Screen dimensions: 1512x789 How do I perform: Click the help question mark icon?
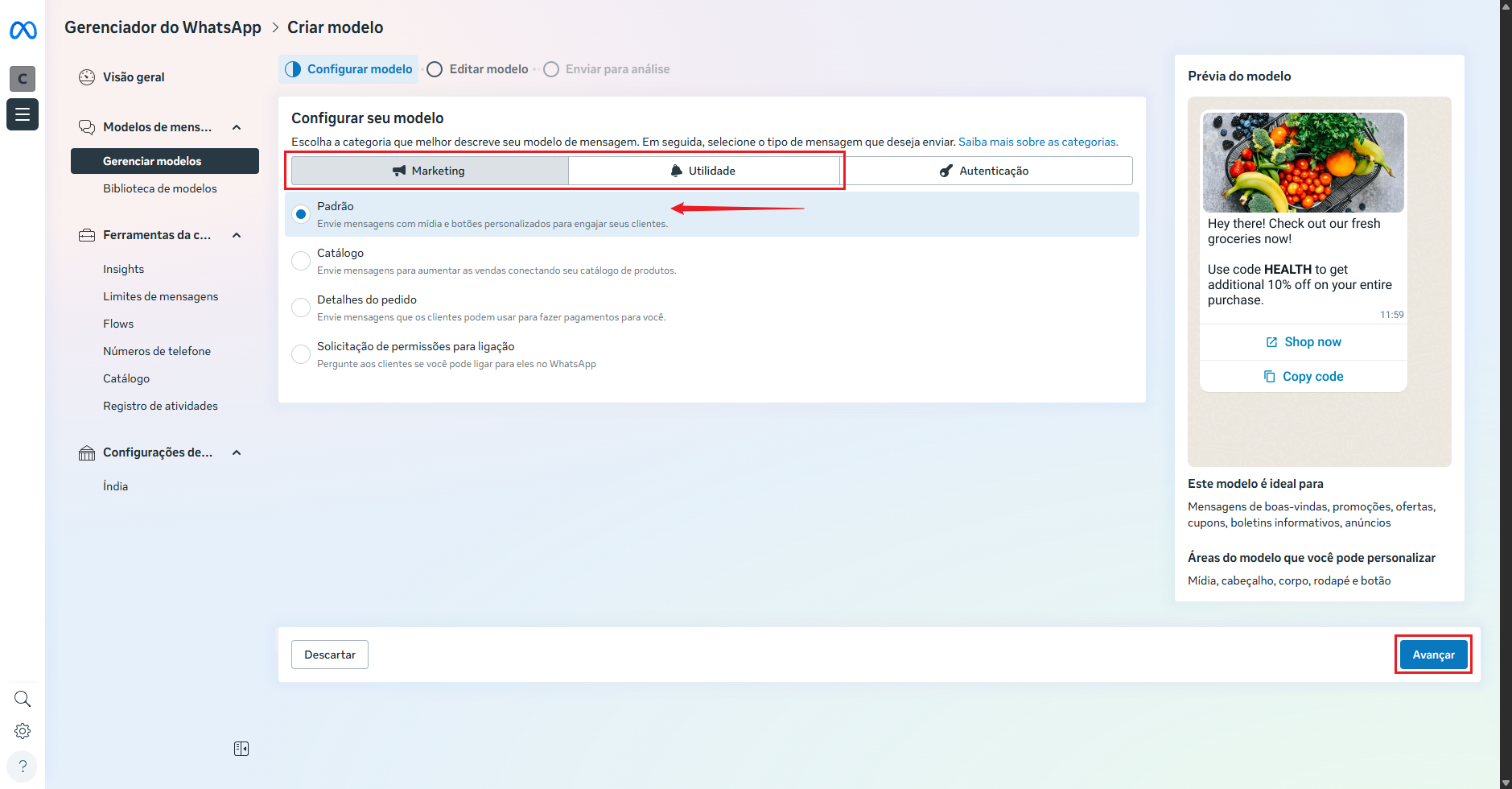coord(23,766)
